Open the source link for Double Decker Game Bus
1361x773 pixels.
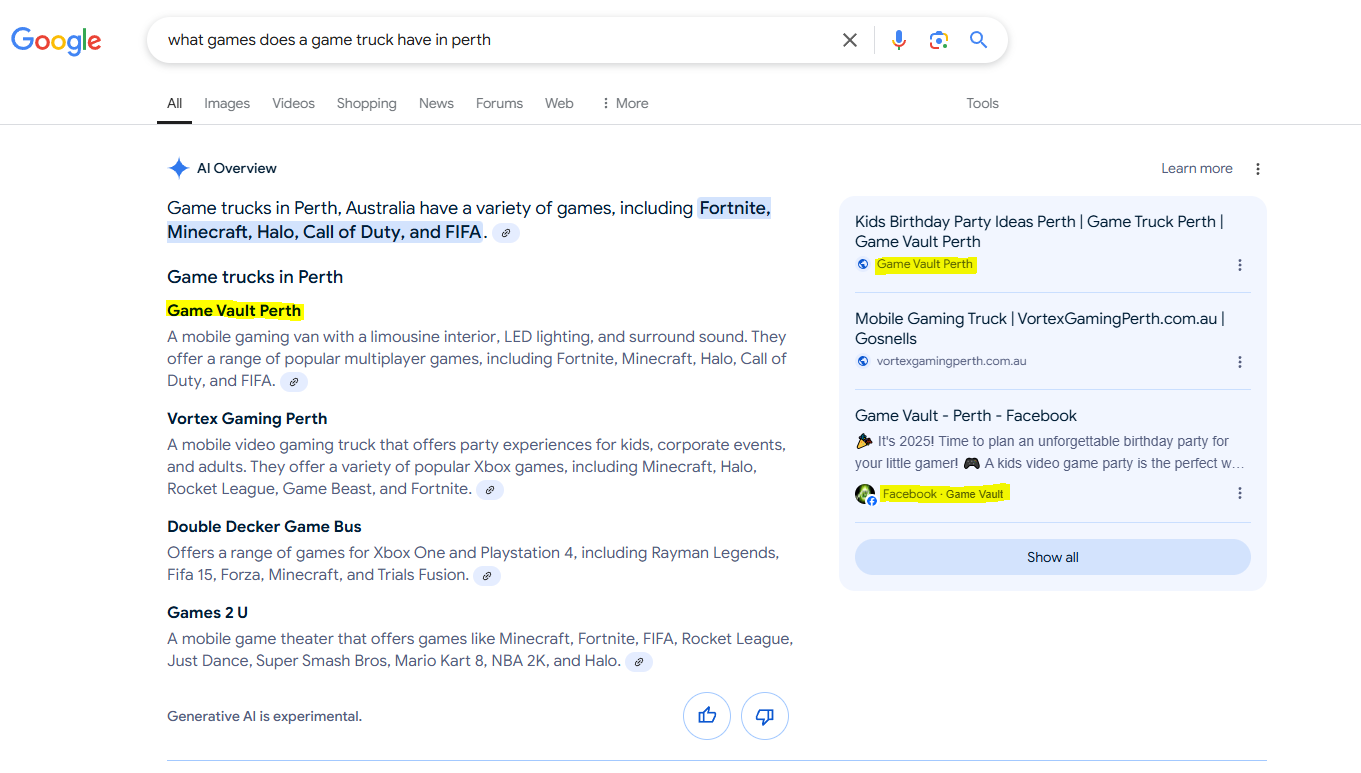point(487,575)
